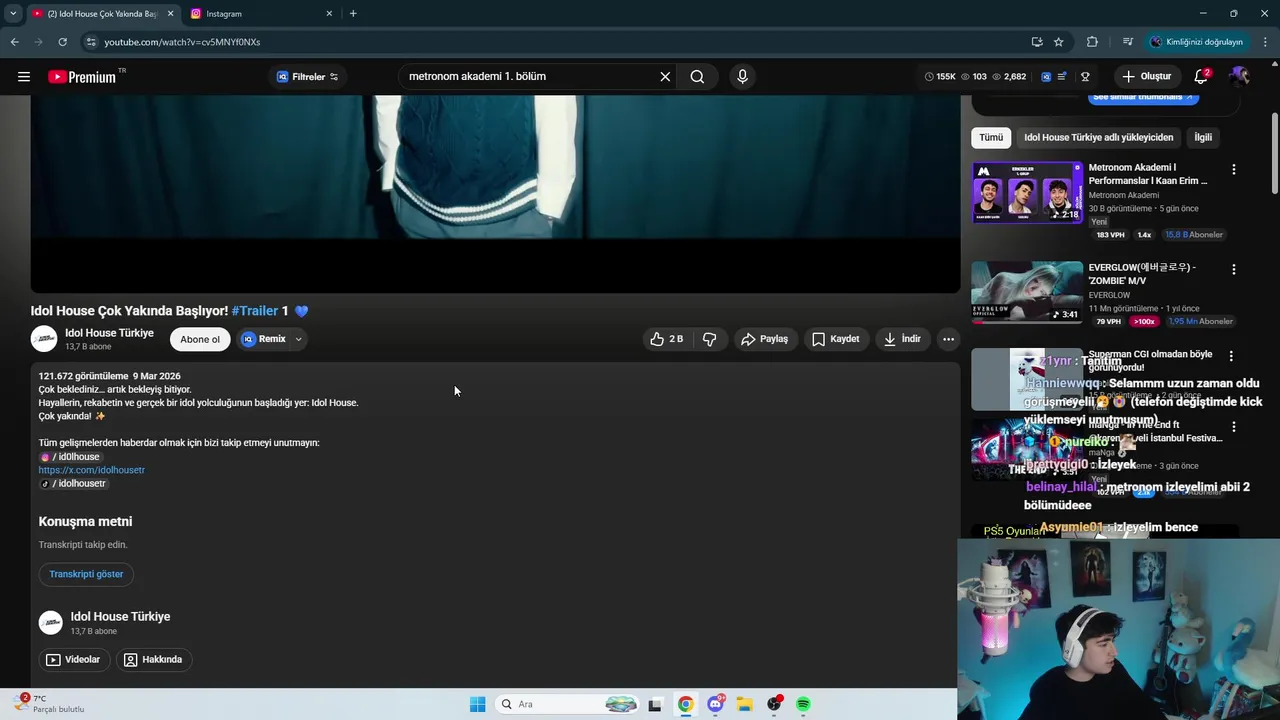The width and height of the screenshot is (1280, 720).
Task: Click the blue vidIQ logo in header
Action: 1046,77
